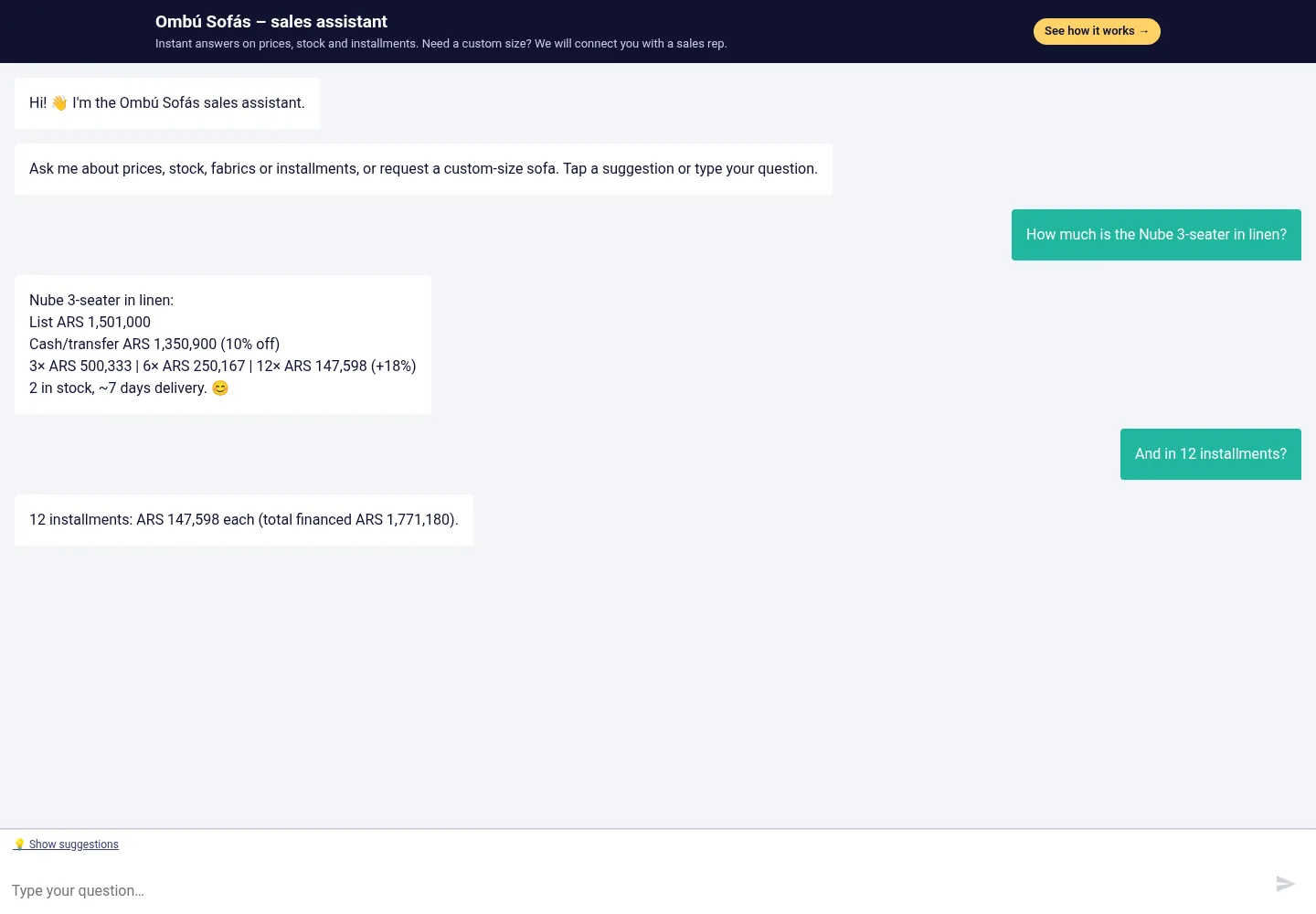The height and width of the screenshot is (914, 1316).
Task: Click the 'Cash/transfer ARS 1,350,900 (10% off)' line
Action: [x=154, y=345]
